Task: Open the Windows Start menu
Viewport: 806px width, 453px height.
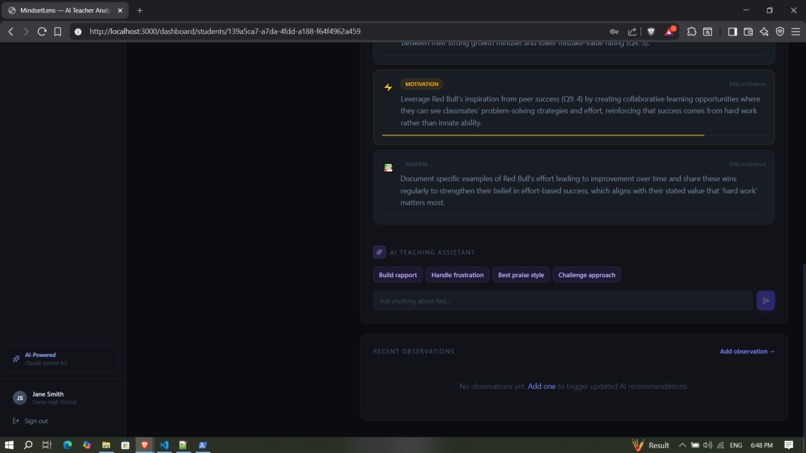Action: 9,445
